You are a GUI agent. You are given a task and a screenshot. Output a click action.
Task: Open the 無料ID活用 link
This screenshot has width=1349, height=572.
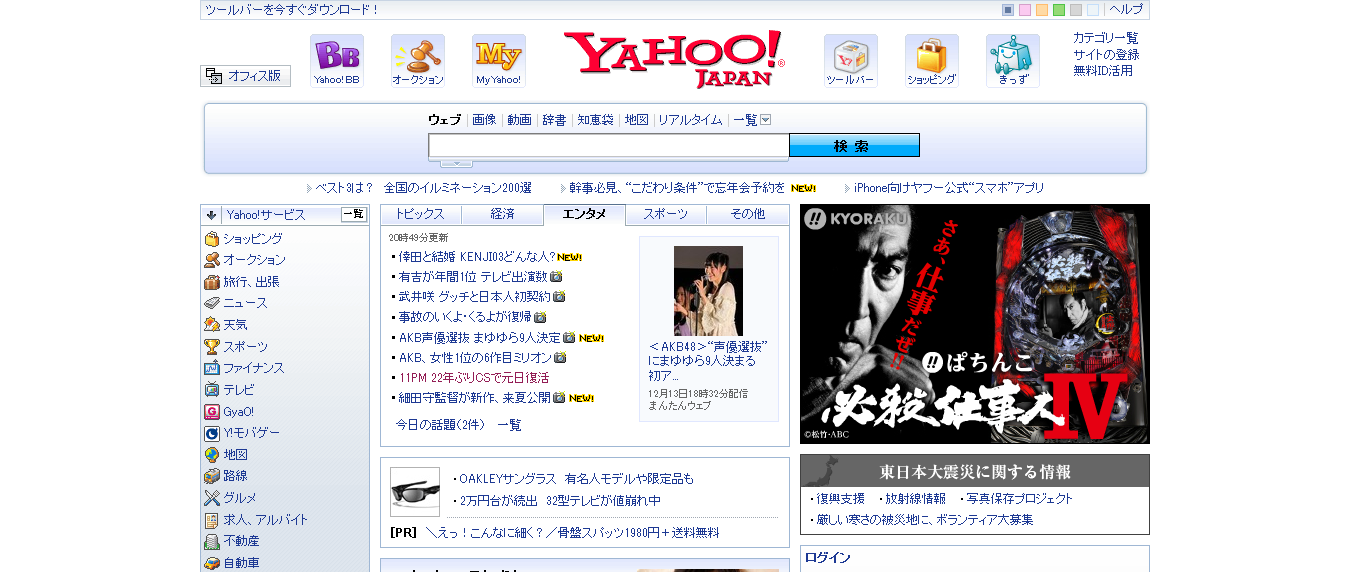1103,70
